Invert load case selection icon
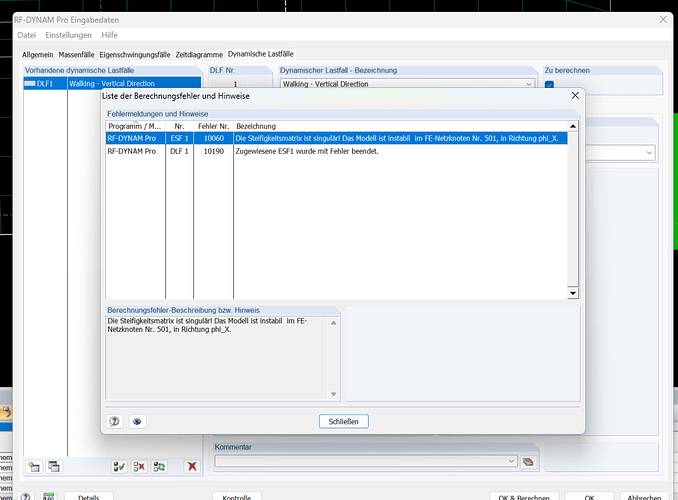 point(159,467)
